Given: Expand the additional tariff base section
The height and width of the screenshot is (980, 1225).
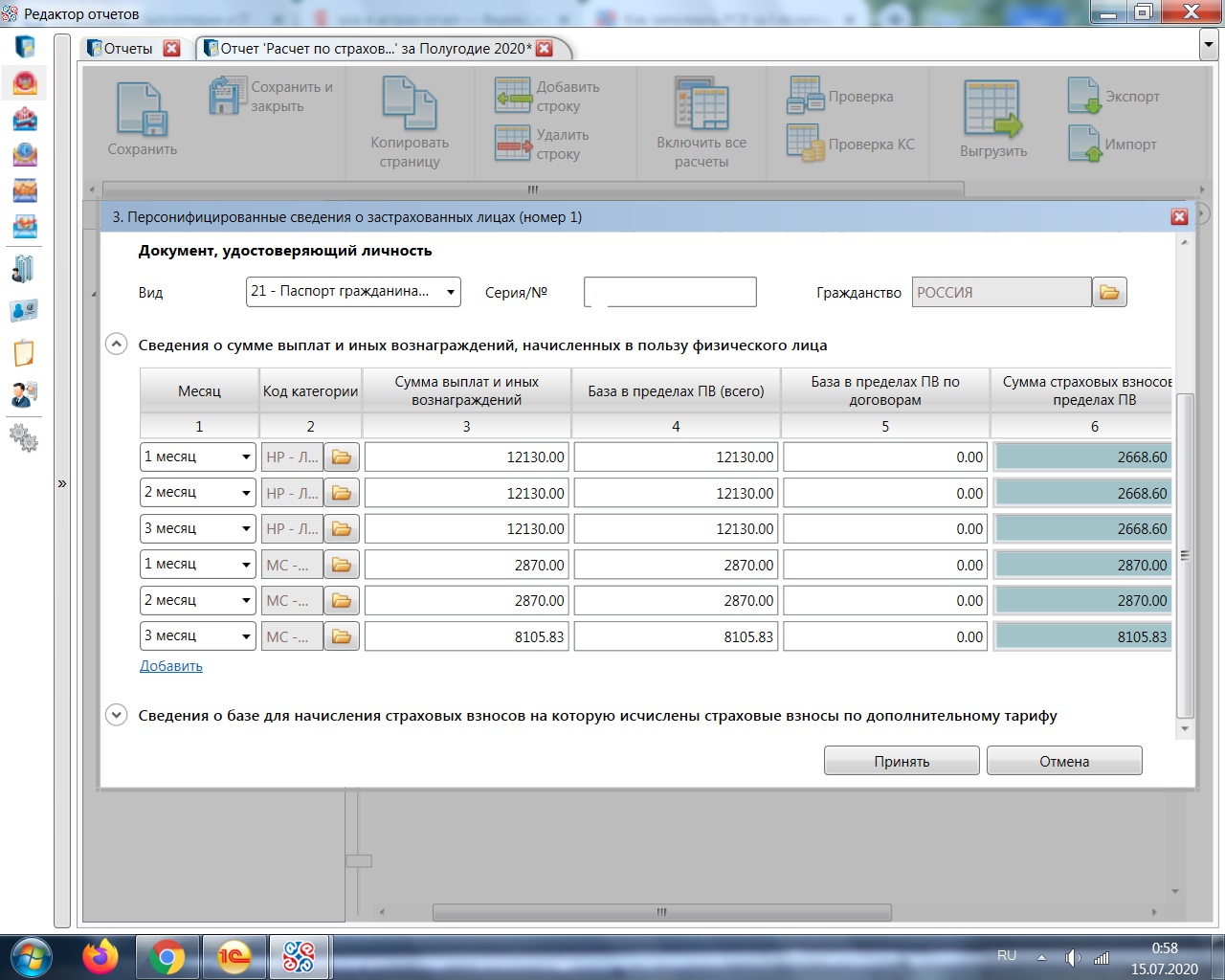Looking at the screenshot, I should point(116,715).
